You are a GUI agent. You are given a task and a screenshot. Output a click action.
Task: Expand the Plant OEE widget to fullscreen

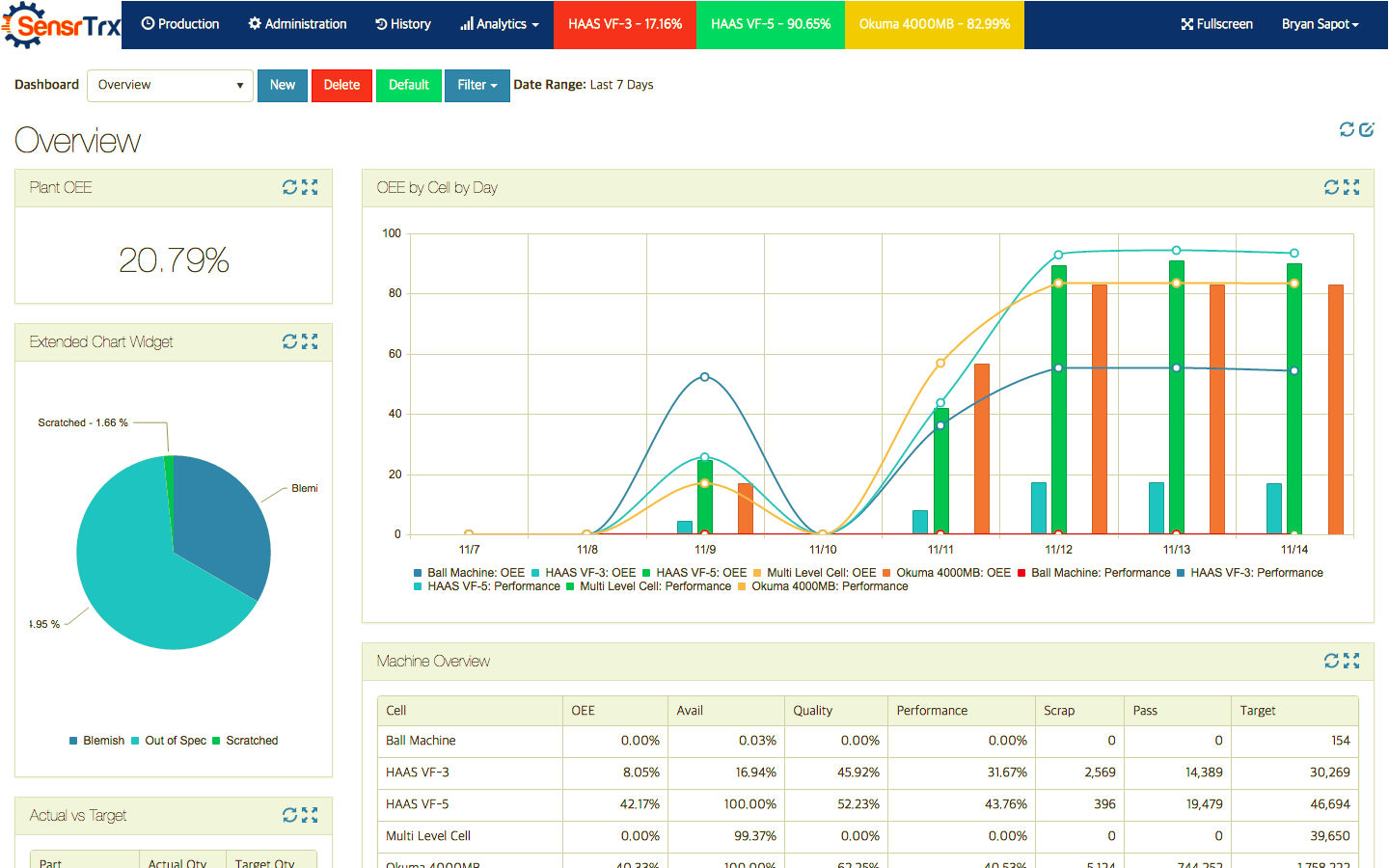(310, 187)
